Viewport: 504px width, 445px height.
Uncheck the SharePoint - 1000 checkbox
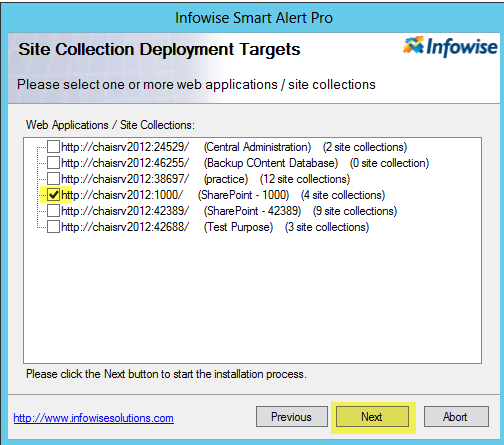tap(53, 194)
